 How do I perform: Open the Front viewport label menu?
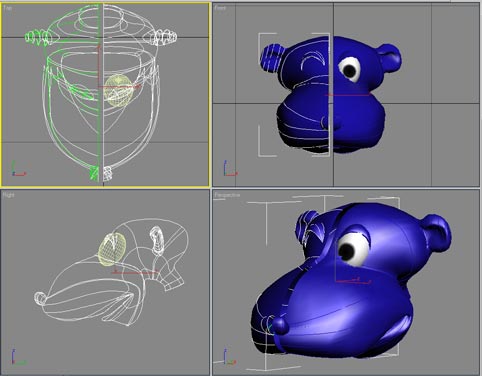[220, 8]
